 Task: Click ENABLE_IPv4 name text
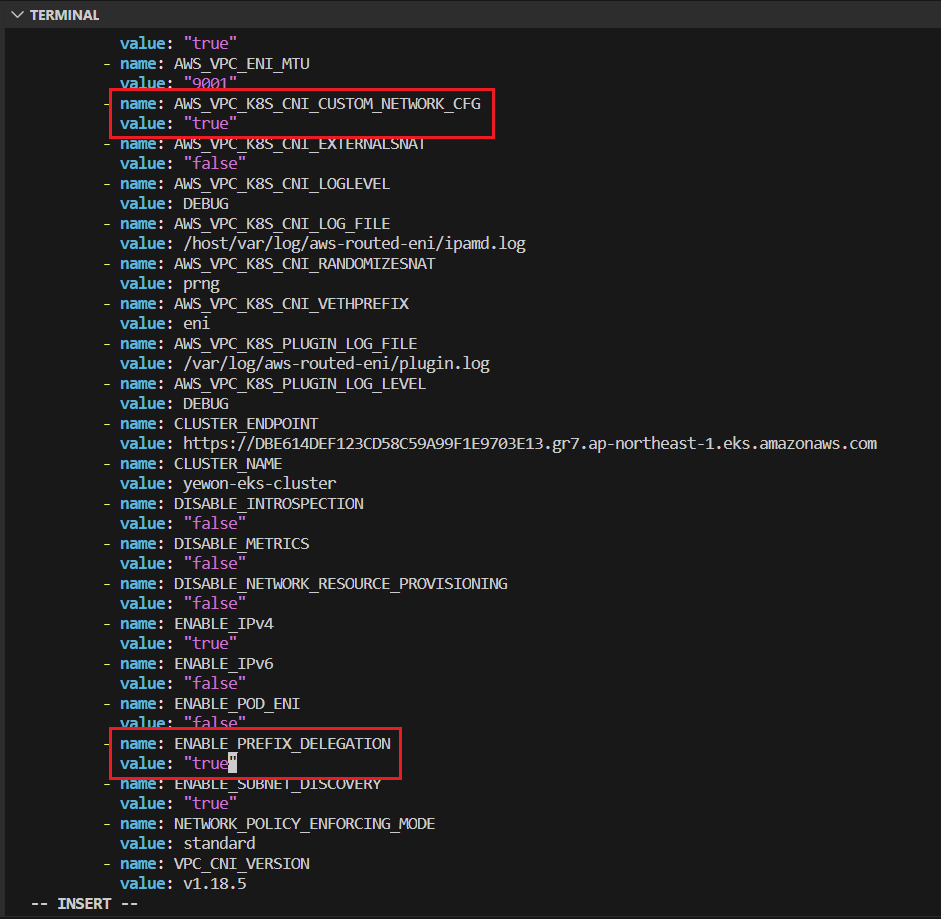224,624
